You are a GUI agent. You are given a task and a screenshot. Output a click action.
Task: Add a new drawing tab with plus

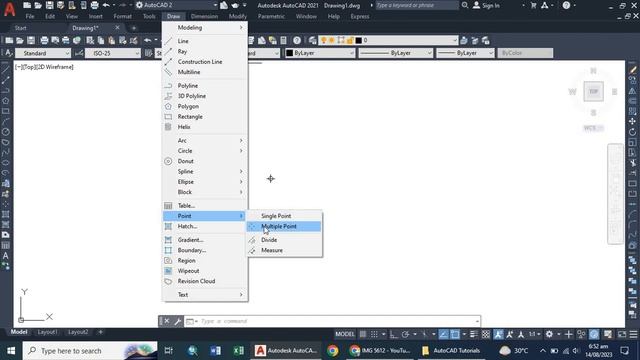[x=133, y=28]
